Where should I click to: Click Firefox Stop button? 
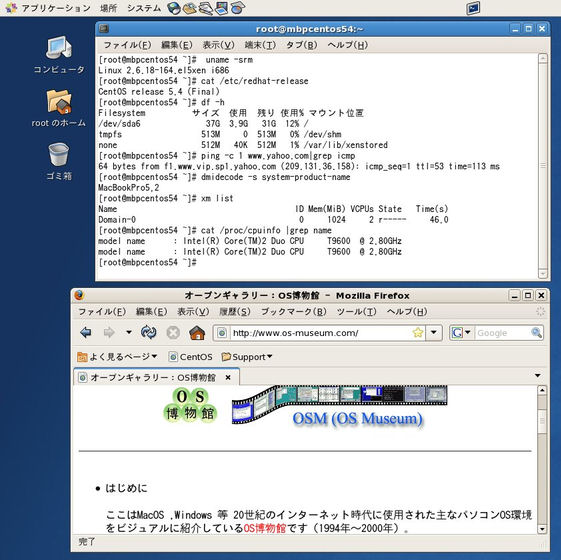point(173,333)
